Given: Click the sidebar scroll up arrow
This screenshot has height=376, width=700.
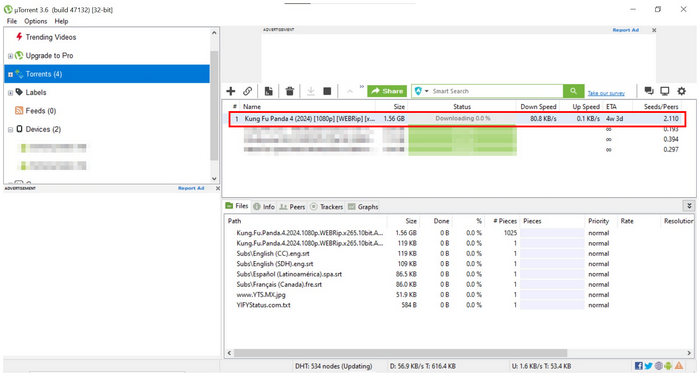Looking at the screenshot, I should tap(214, 33).
